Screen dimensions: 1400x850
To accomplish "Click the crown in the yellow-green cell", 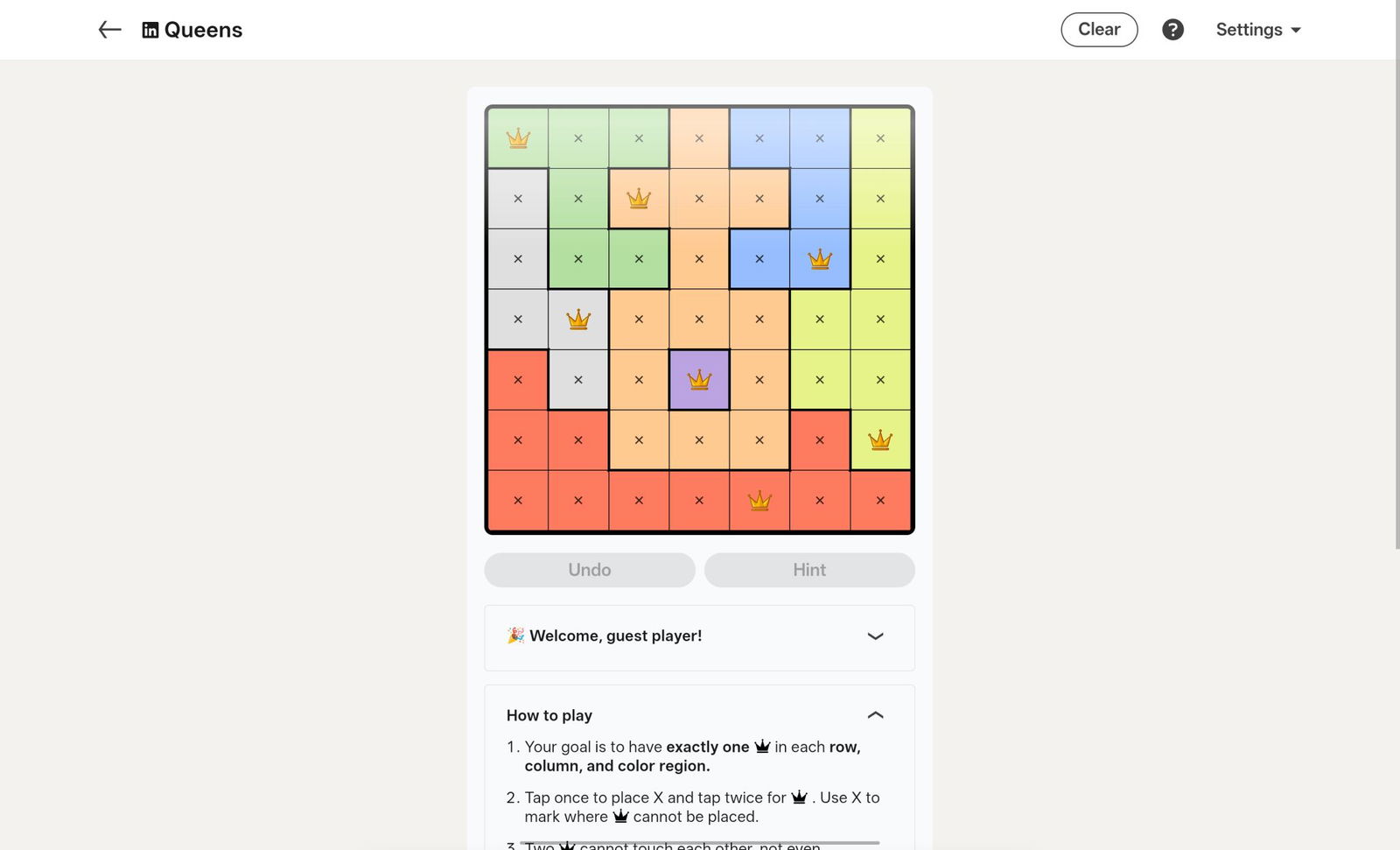I will tap(880, 440).
